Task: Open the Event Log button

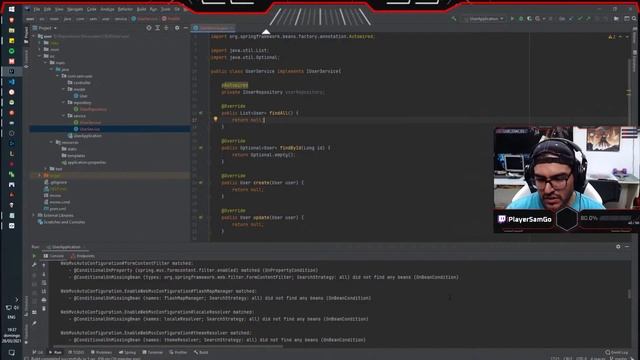Action: point(617,352)
